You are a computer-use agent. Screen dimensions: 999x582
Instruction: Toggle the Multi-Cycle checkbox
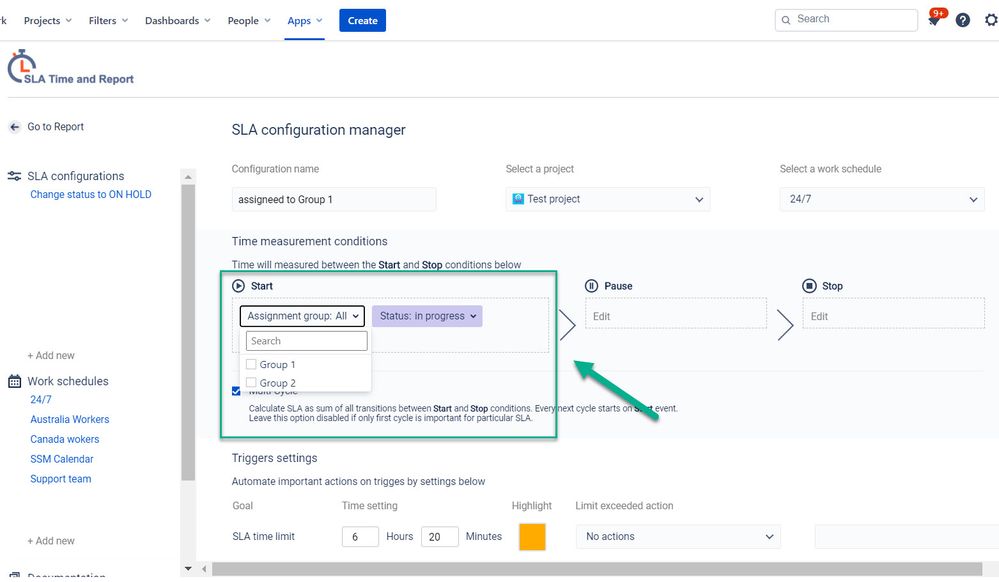[x=236, y=391]
